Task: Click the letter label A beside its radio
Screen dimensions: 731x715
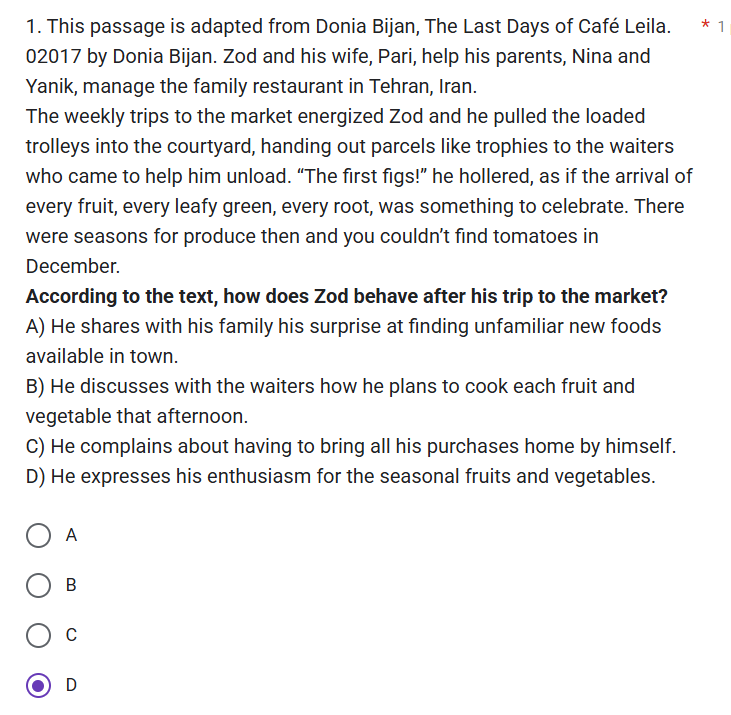Action: pyautogui.click(x=71, y=535)
